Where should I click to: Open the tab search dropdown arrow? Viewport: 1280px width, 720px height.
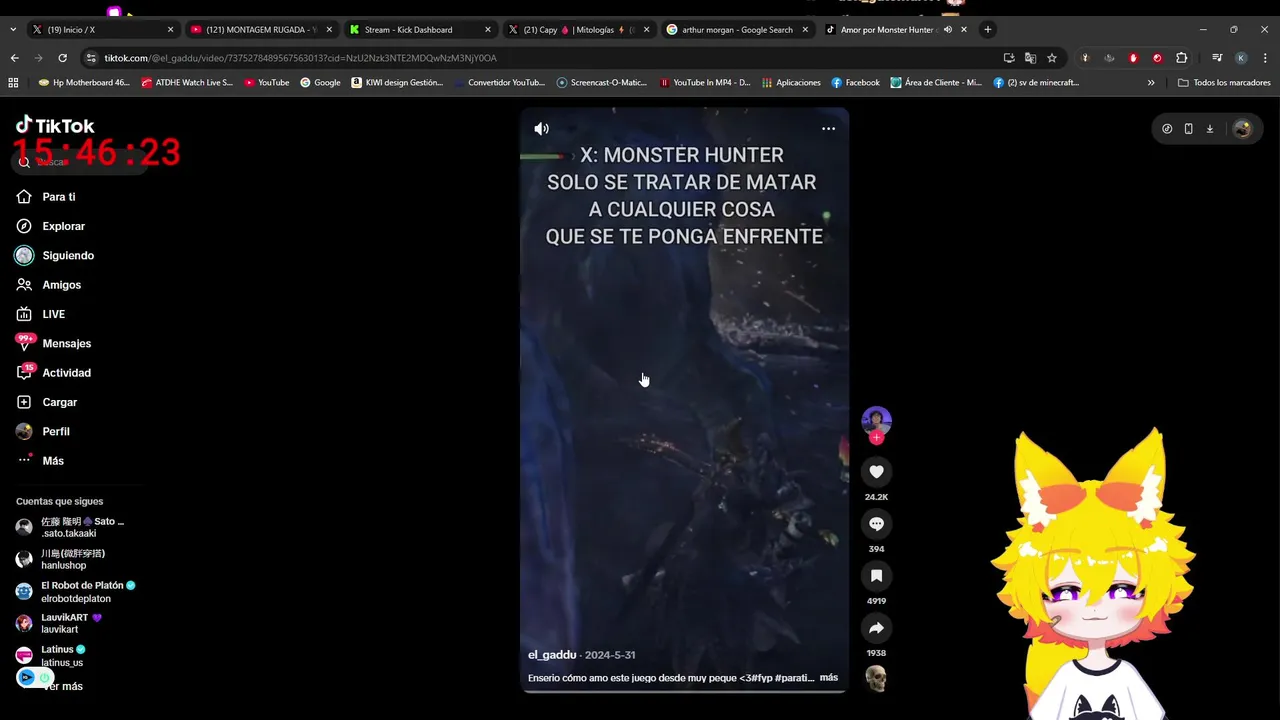tap(13, 30)
